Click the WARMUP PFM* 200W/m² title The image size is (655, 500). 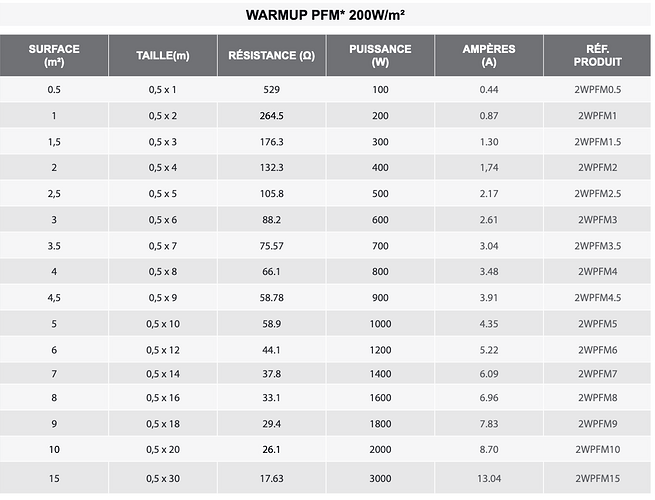tap(325, 15)
